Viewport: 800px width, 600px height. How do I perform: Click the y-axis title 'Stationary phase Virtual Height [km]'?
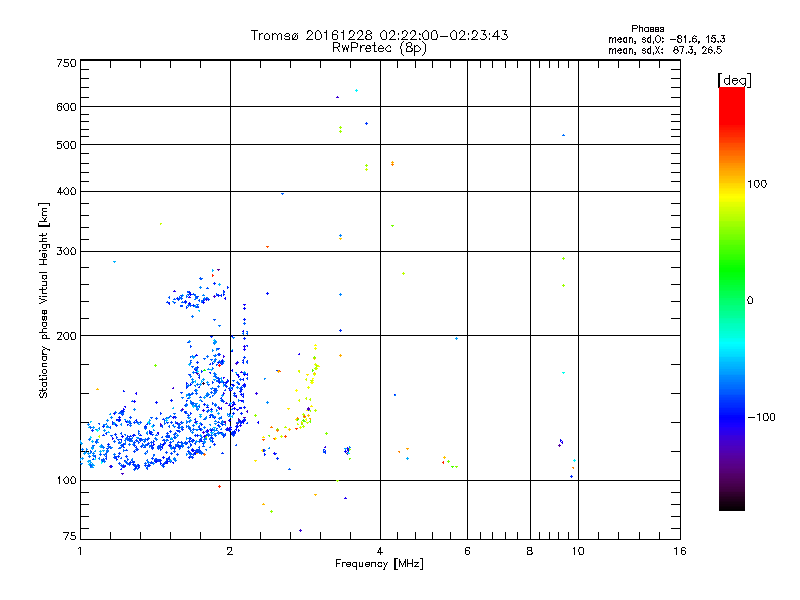pos(44,301)
